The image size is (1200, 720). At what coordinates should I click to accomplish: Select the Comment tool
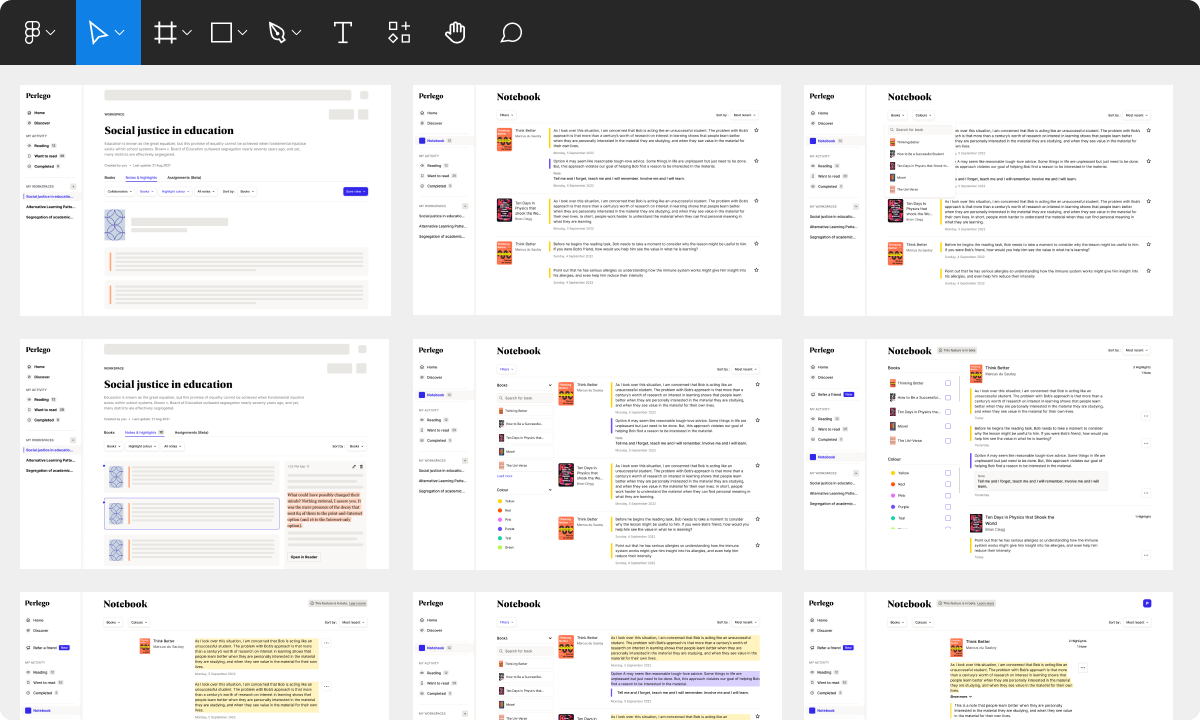coord(511,32)
